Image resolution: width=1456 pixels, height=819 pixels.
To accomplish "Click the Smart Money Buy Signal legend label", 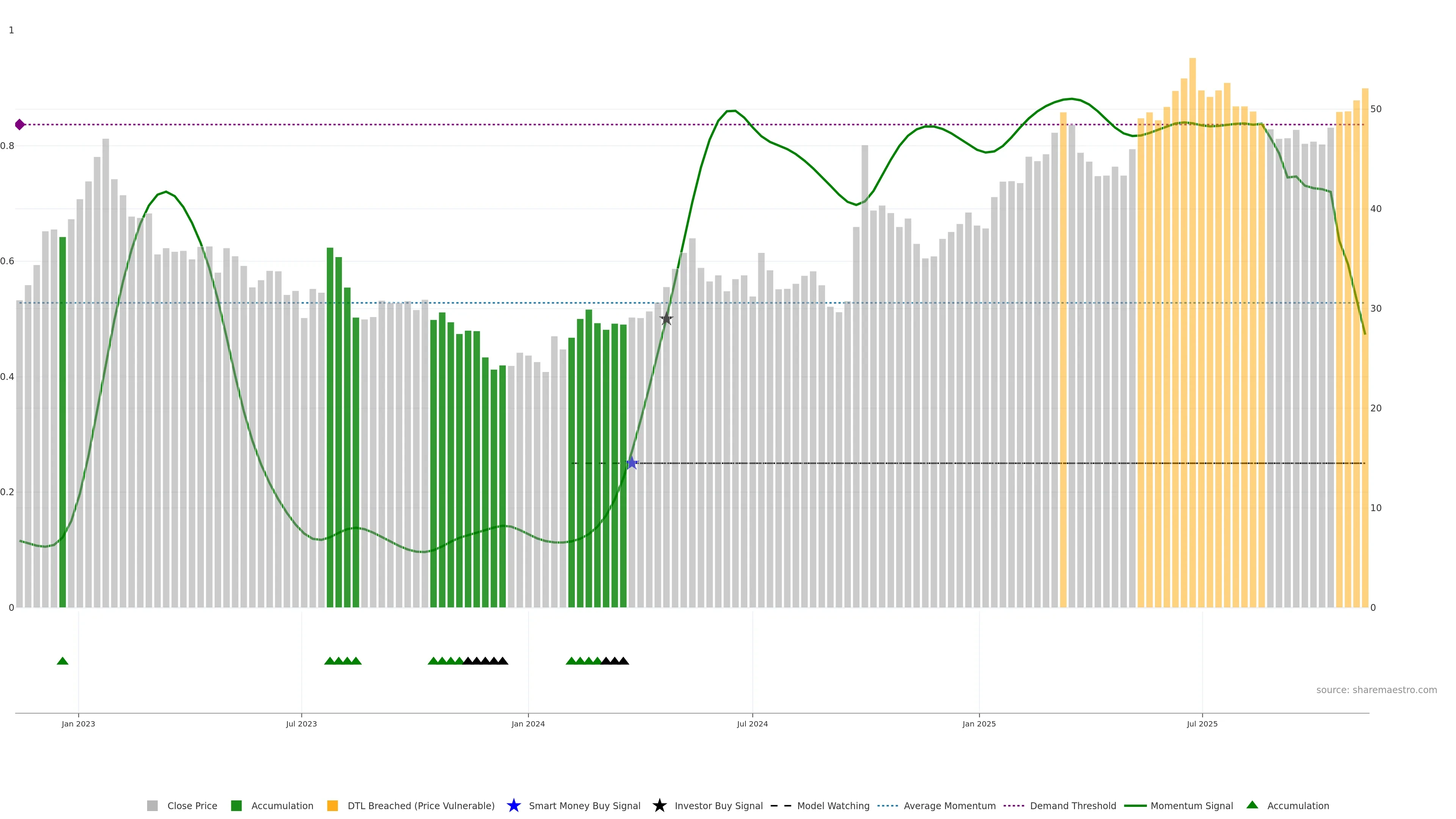I will coord(584,805).
